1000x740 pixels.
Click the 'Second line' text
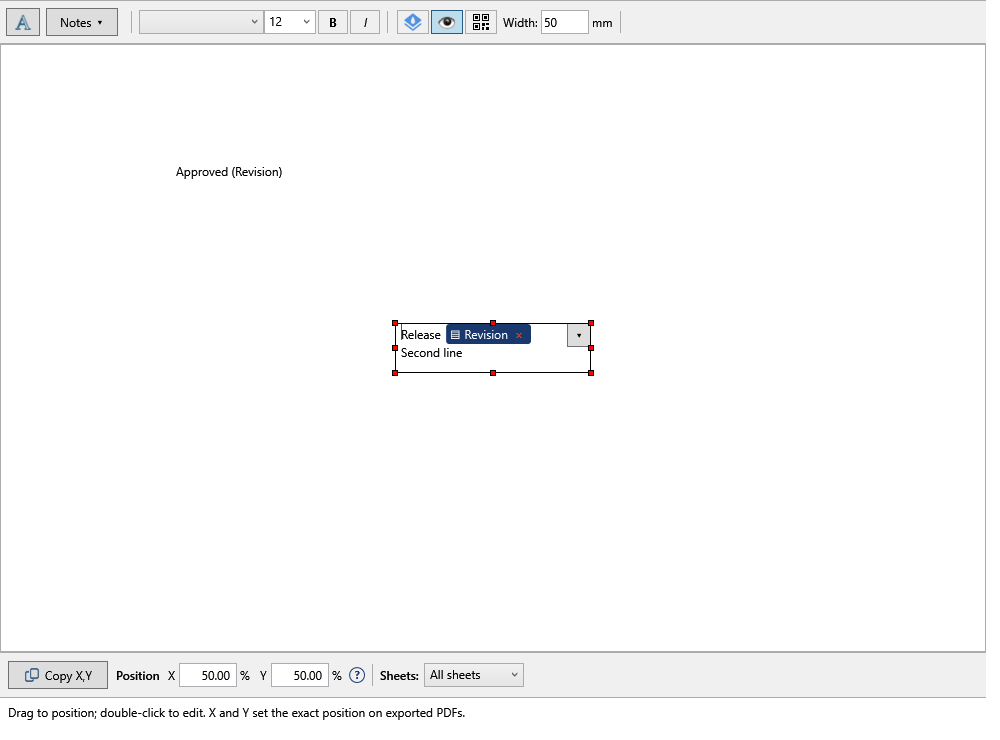point(432,353)
